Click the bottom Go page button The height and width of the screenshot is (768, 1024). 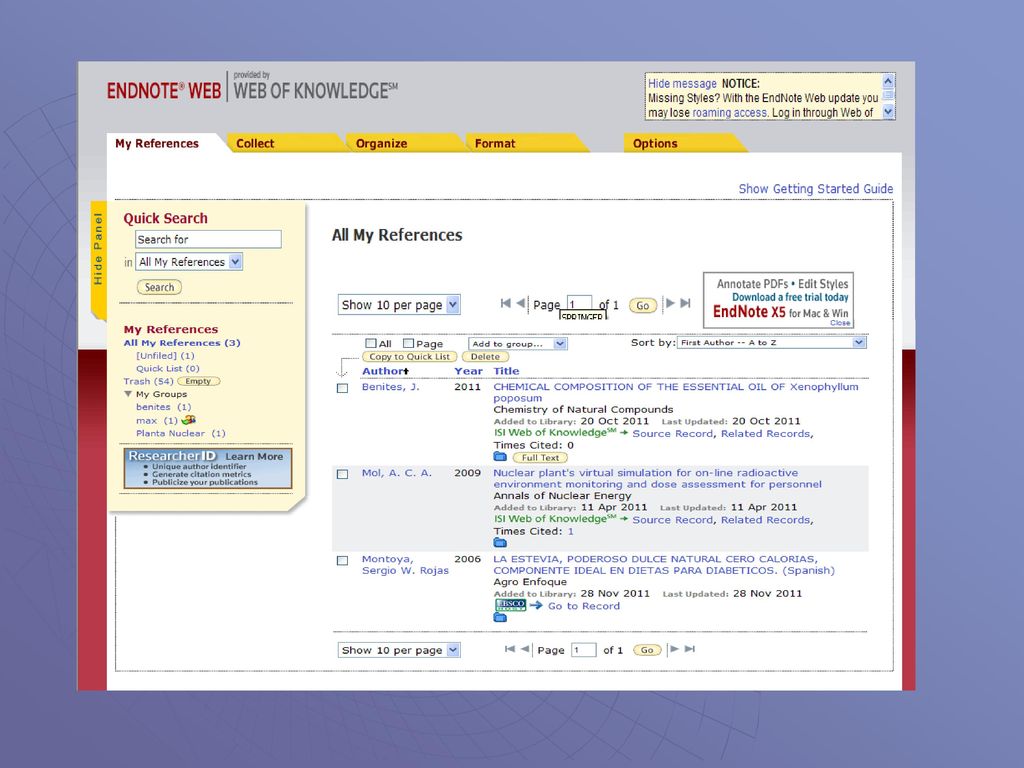pos(647,650)
